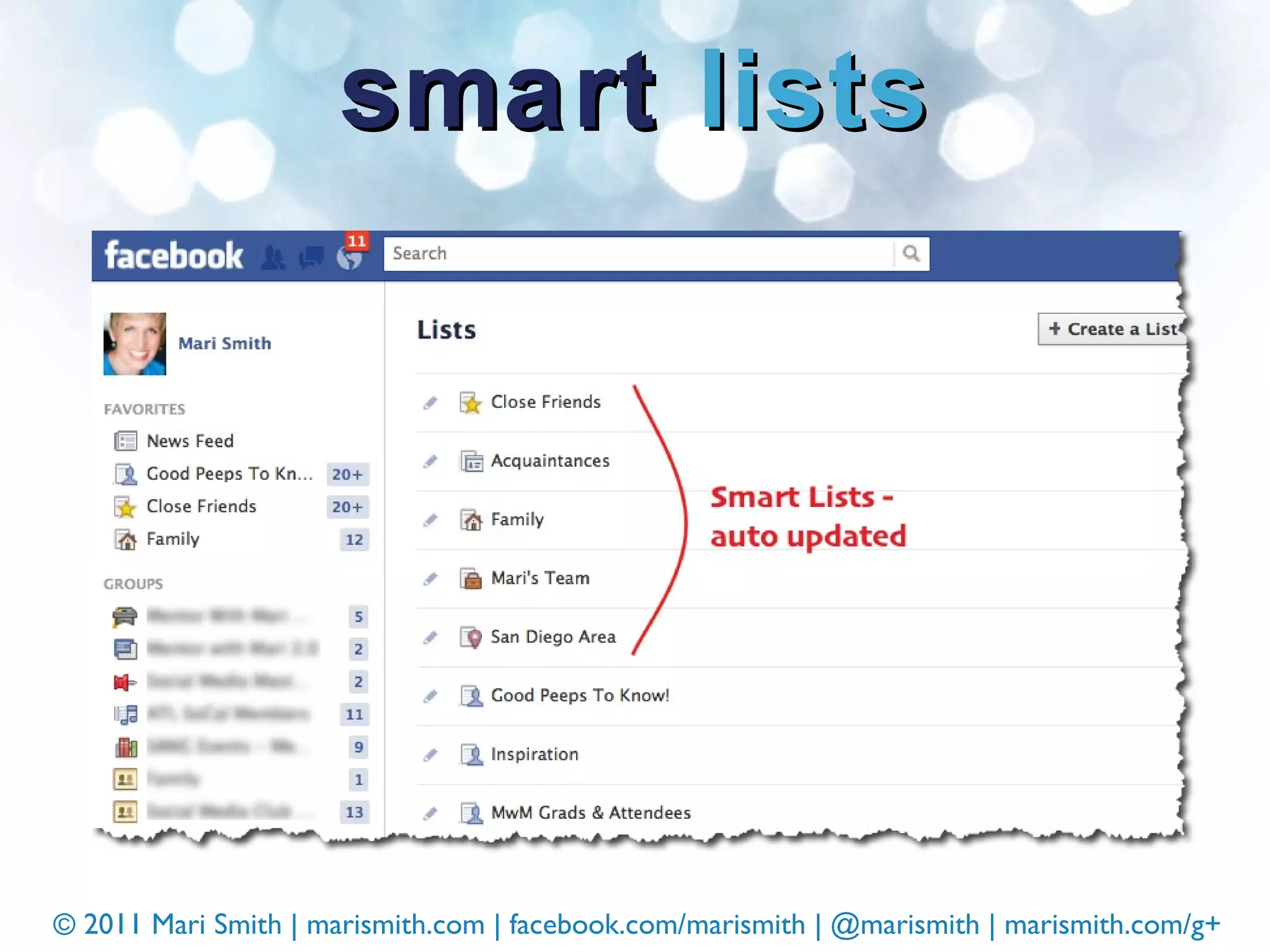Click the Create a List button
Image resolution: width=1270 pixels, height=952 pixels.
(x=1112, y=329)
